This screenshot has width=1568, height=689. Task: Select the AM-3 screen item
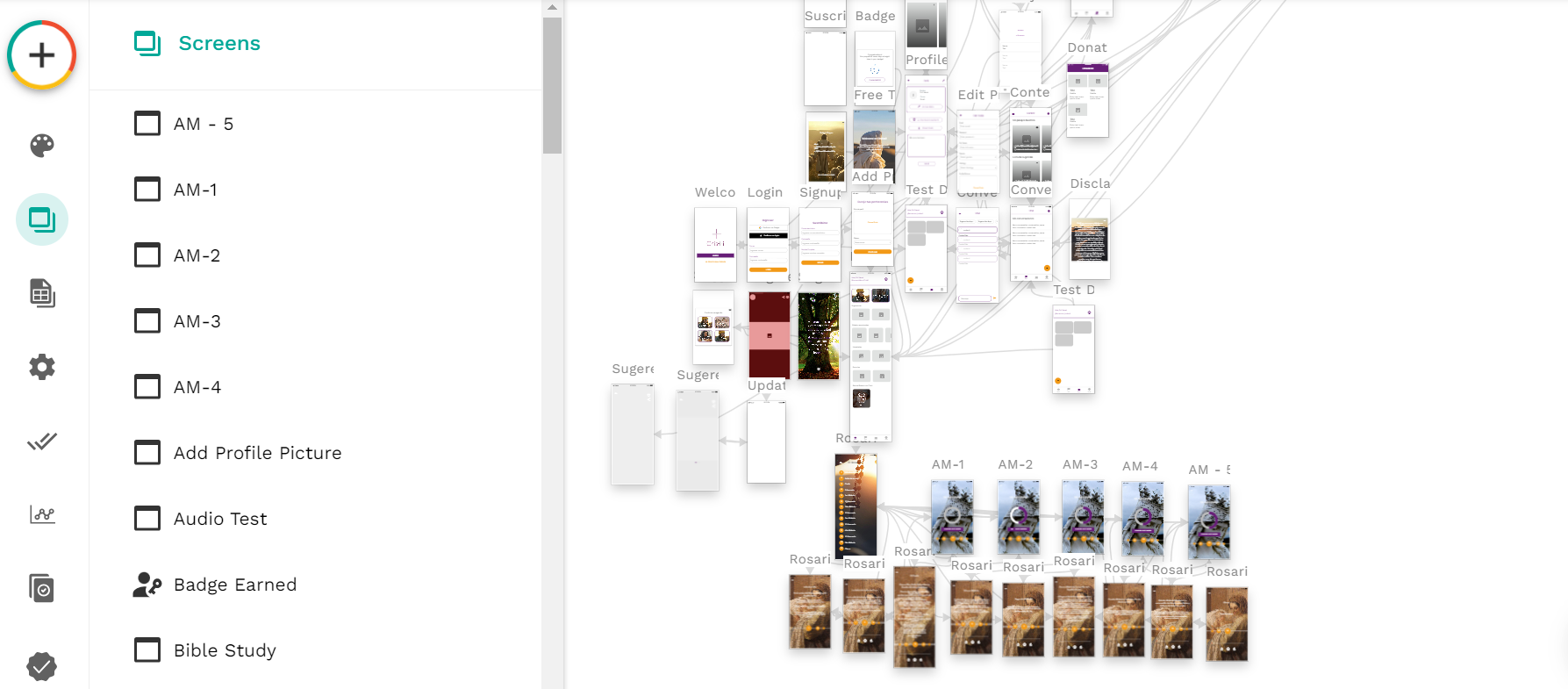(x=197, y=321)
